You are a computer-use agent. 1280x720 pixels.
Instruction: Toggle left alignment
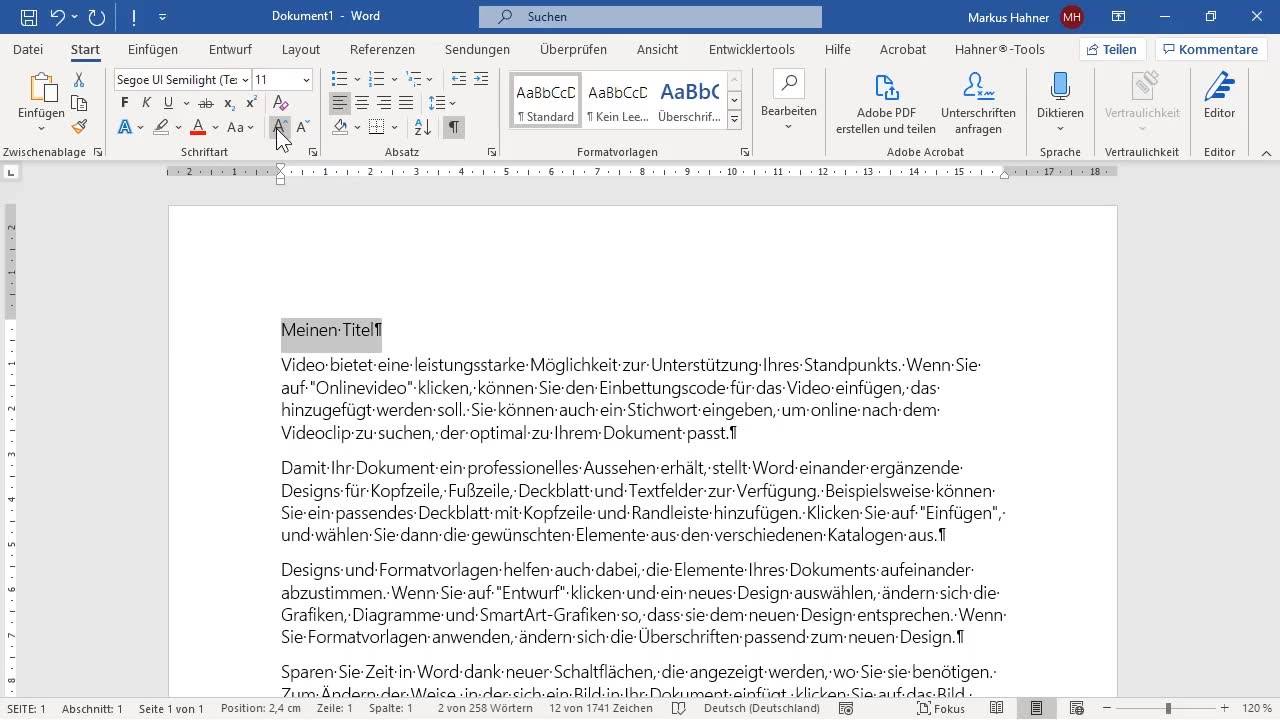coord(340,103)
